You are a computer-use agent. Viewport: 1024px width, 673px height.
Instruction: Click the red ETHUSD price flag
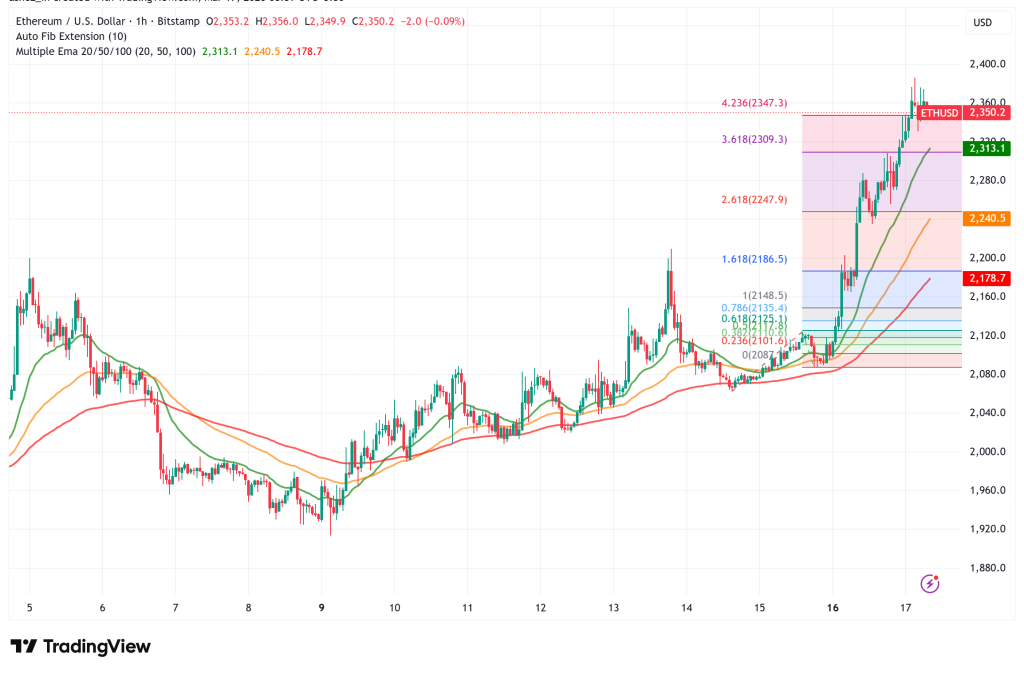[940, 113]
